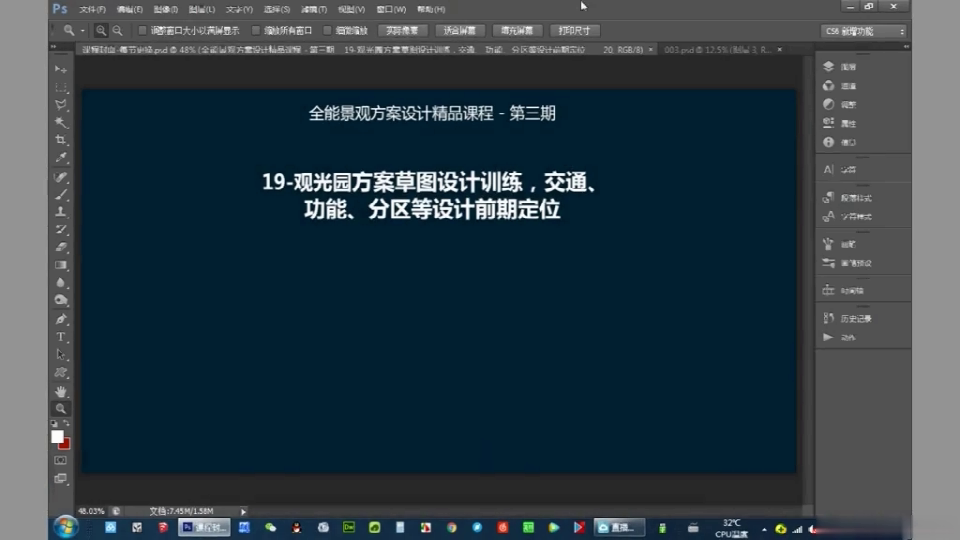Image resolution: width=960 pixels, height=540 pixels.
Task: Choose the Eyedropper tool
Action: coord(61,157)
